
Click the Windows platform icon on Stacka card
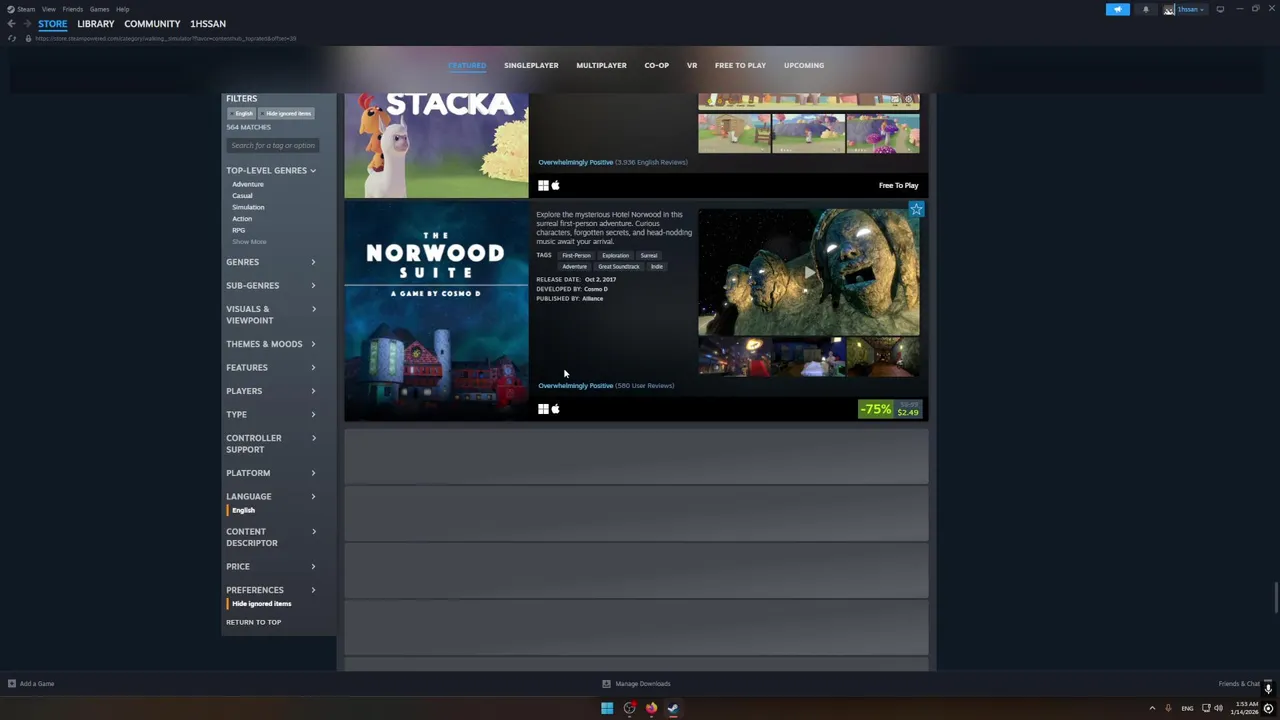click(x=543, y=185)
